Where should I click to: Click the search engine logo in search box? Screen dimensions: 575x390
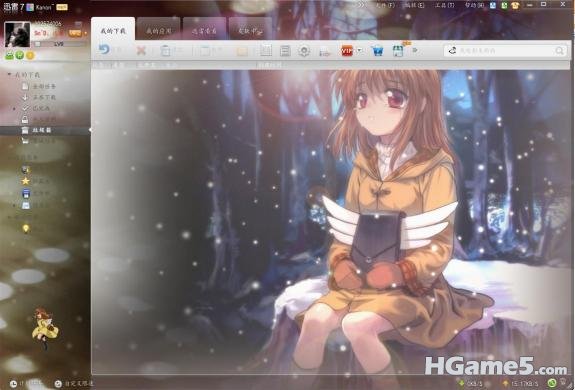[453, 51]
